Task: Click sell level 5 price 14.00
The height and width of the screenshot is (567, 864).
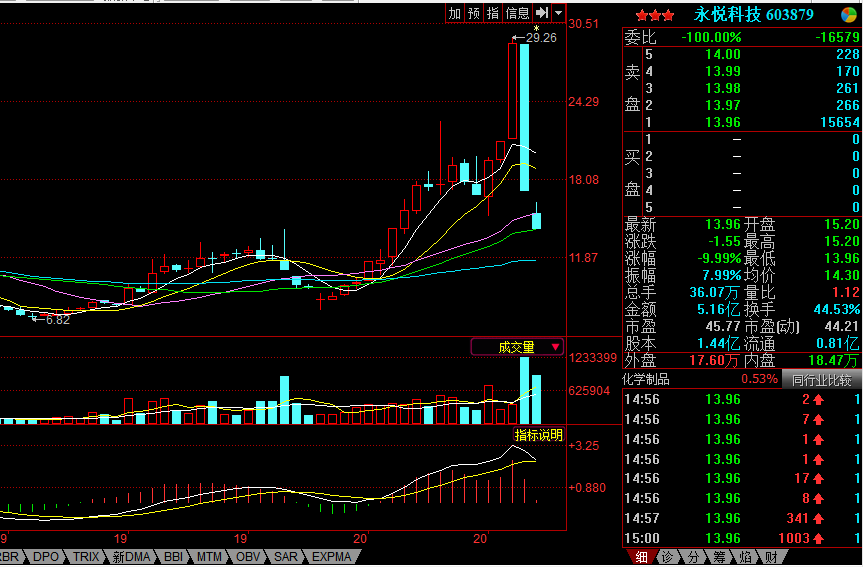Action: [722, 55]
